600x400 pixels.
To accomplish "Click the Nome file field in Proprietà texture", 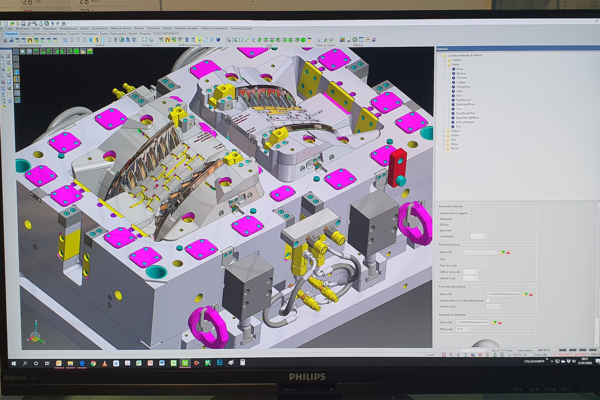I will click(x=480, y=252).
